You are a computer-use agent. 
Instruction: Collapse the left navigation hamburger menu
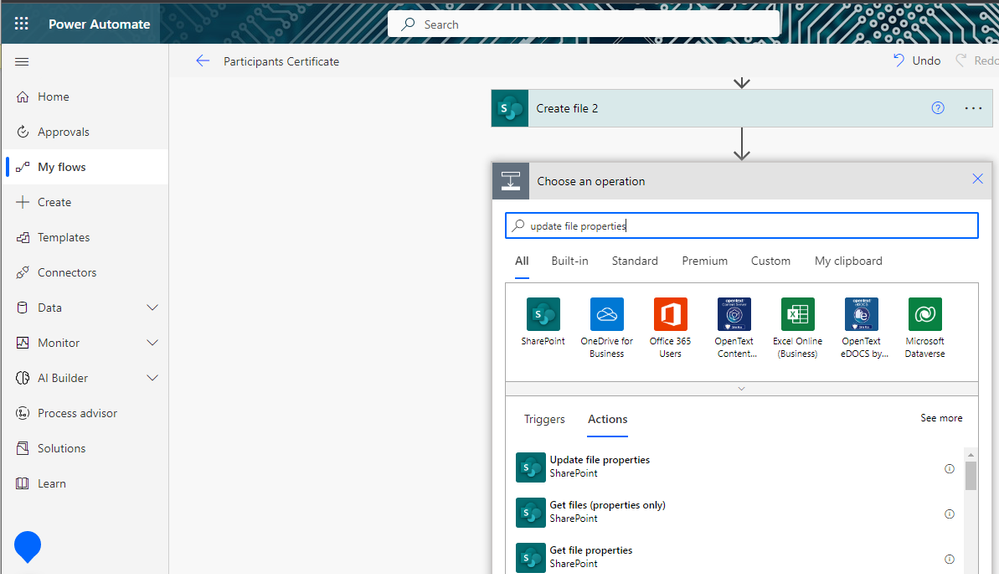22,62
